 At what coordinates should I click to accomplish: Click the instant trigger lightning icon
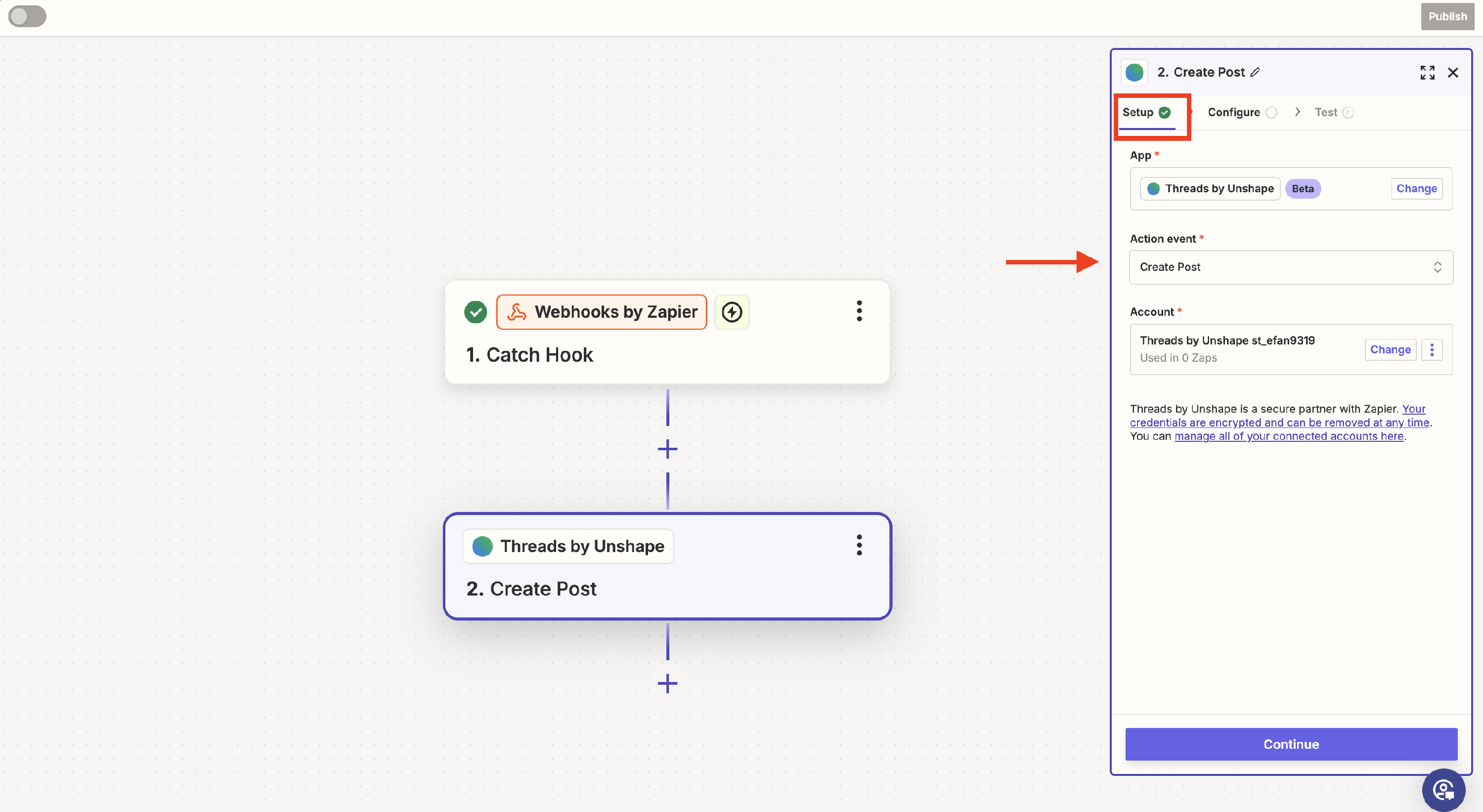732,312
